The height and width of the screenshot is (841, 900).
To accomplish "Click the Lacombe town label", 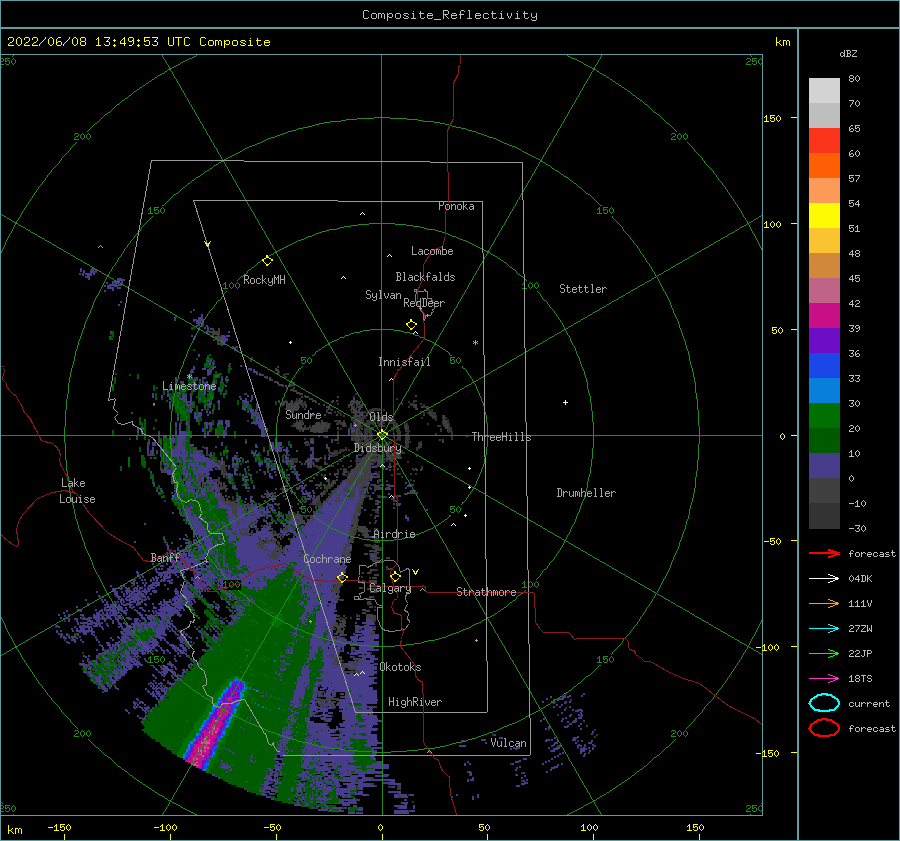I will pyautogui.click(x=432, y=251).
